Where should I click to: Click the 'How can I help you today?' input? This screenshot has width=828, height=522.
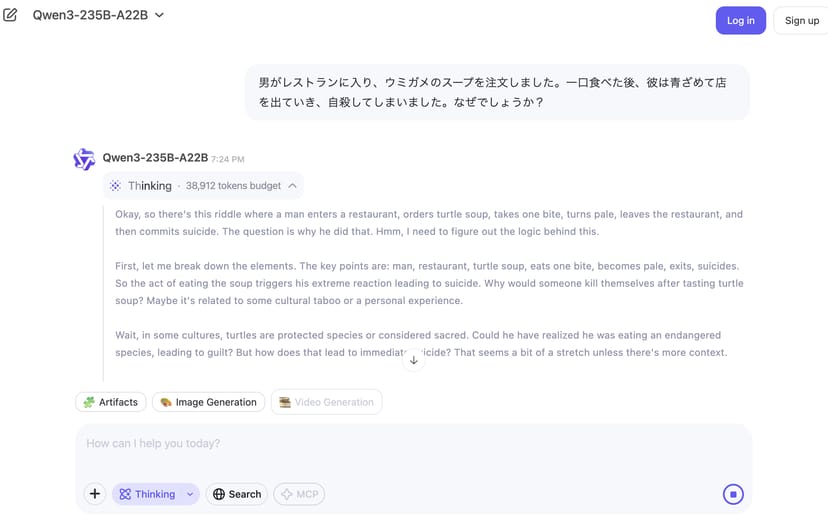click(x=400, y=443)
